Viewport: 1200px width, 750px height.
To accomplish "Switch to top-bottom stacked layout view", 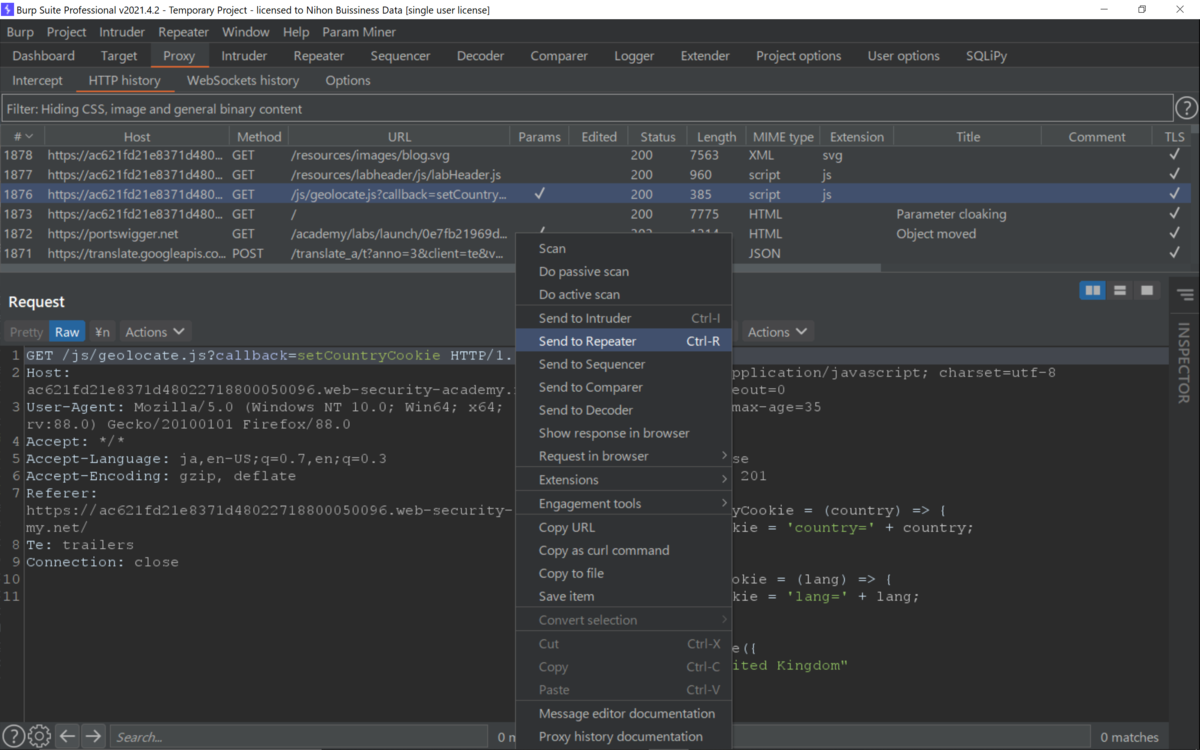I will (1120, 290).
